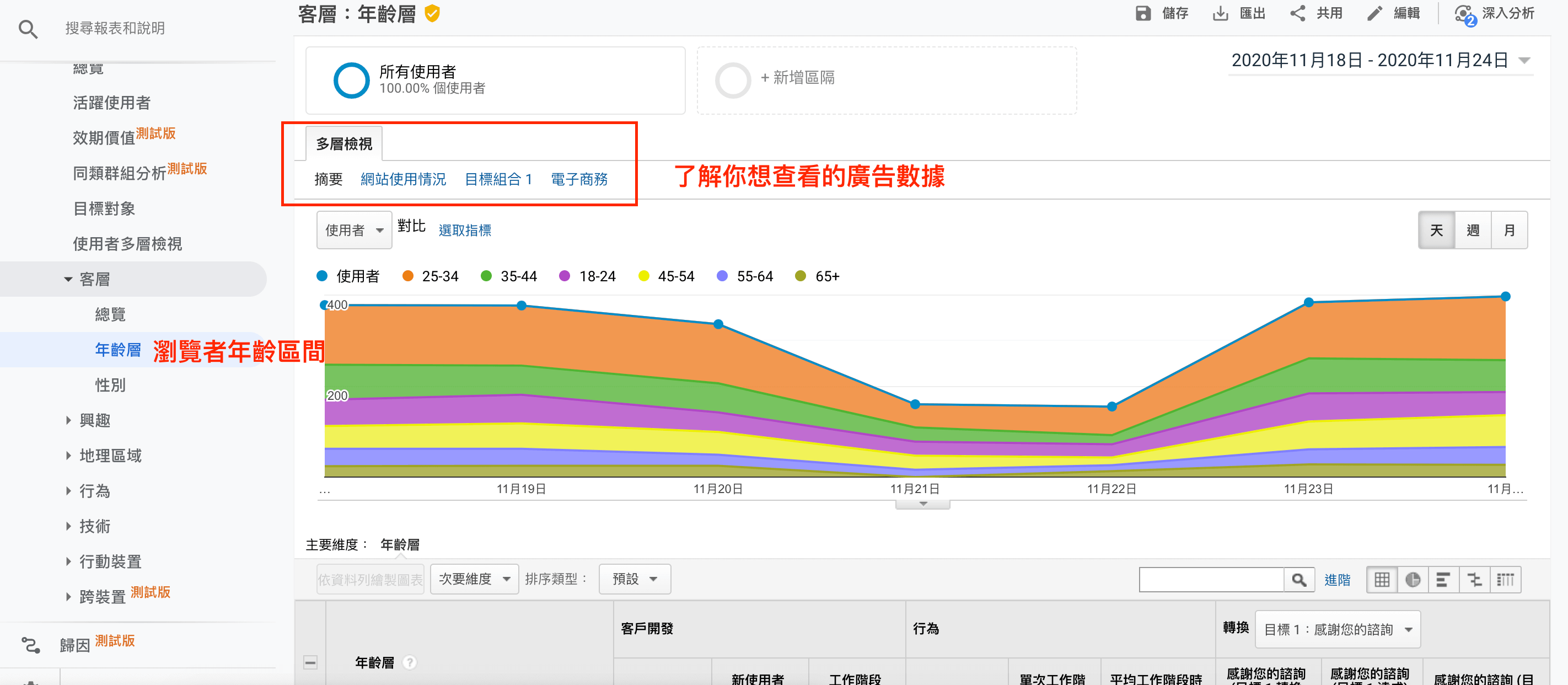Select the 天 (day) granularity toggle
This screenshot has width=1568, height=685.
(x=1437, y=230)
